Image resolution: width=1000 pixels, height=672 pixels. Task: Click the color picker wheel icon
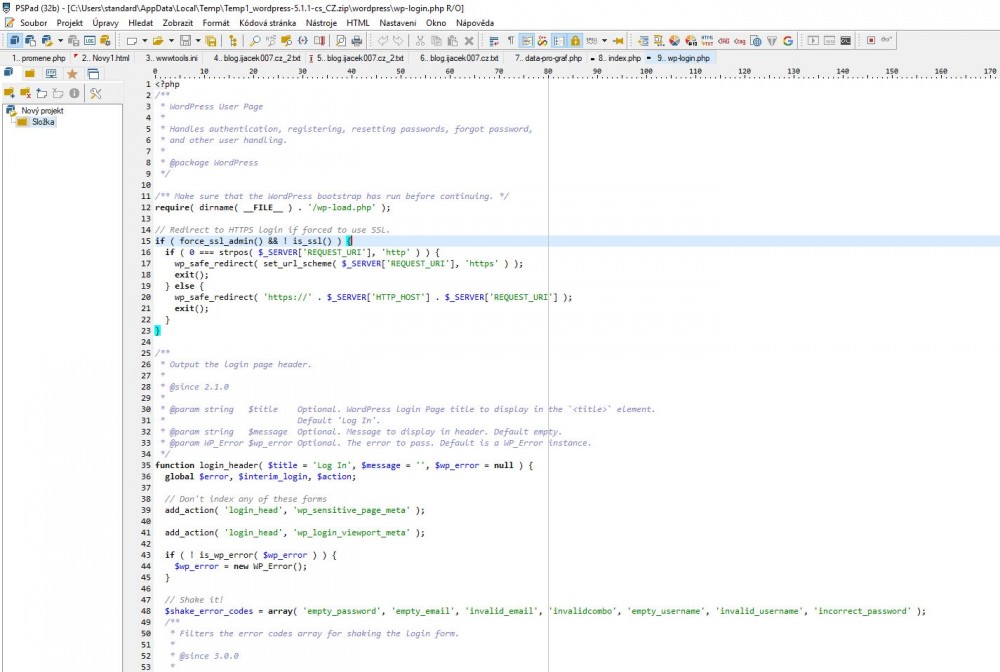(x=675, y=41)
